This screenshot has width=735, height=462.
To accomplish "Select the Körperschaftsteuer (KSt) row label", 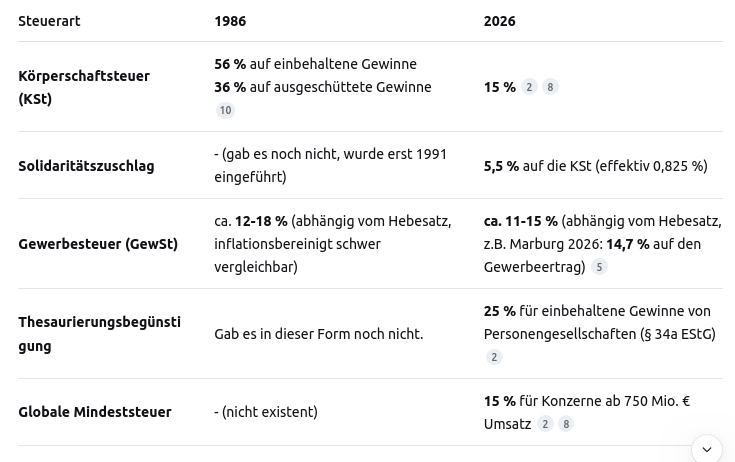I will point(84,87).
